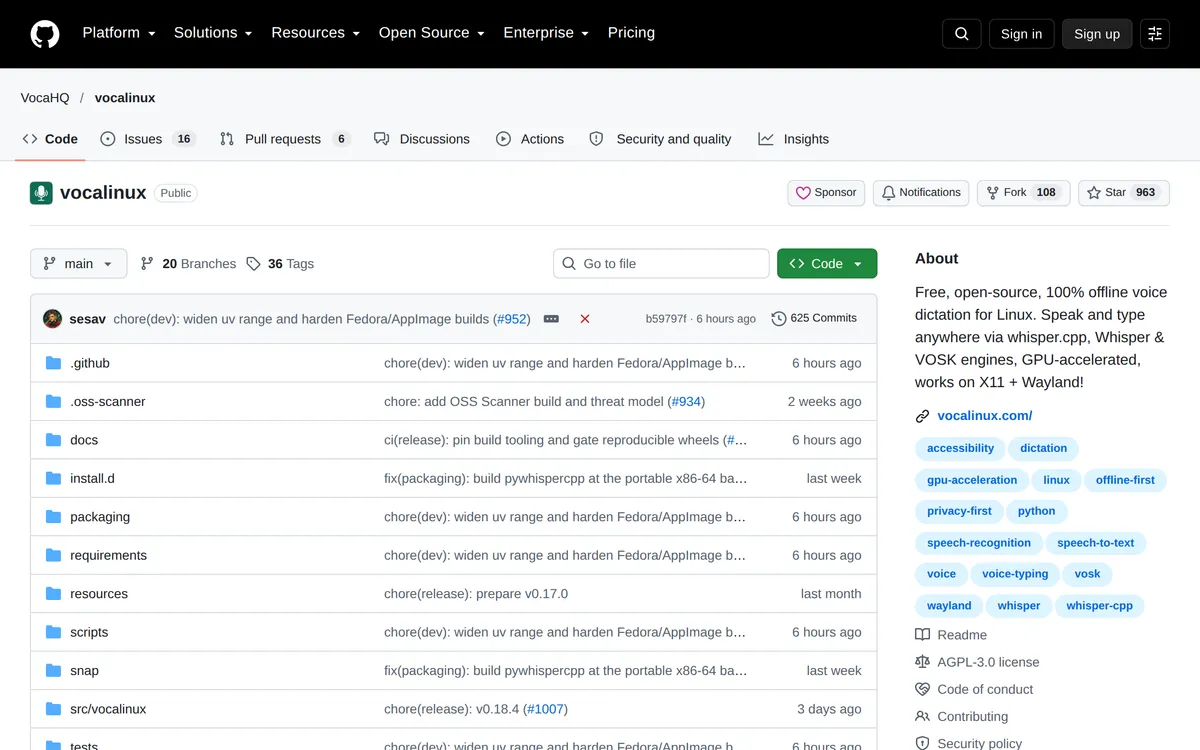Click the Sign up button
Viewport: 1200px width, 750px height.
[1097, 34]
